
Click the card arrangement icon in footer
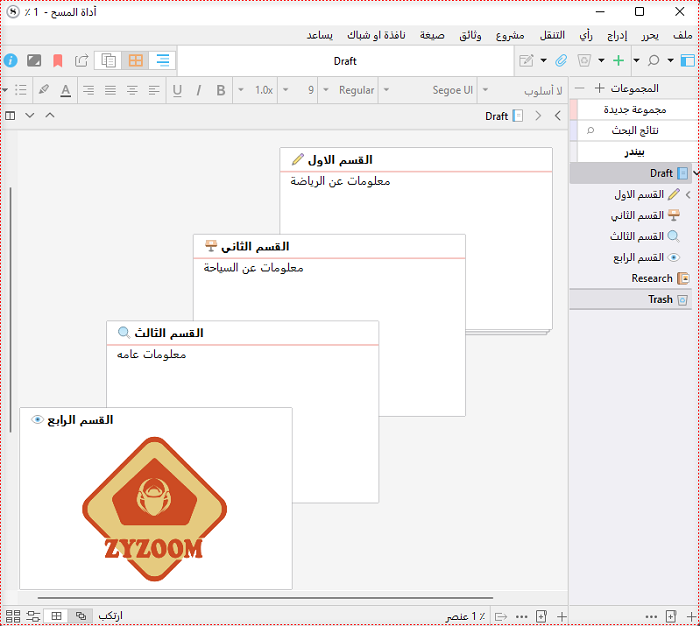[x=12, y=616]
